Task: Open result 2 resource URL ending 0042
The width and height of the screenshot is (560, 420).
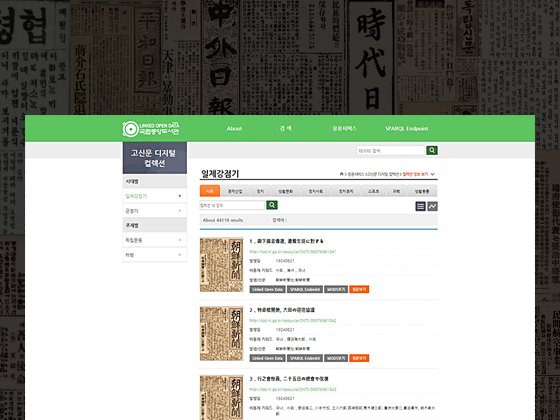Action: click(x=293, y=320)
